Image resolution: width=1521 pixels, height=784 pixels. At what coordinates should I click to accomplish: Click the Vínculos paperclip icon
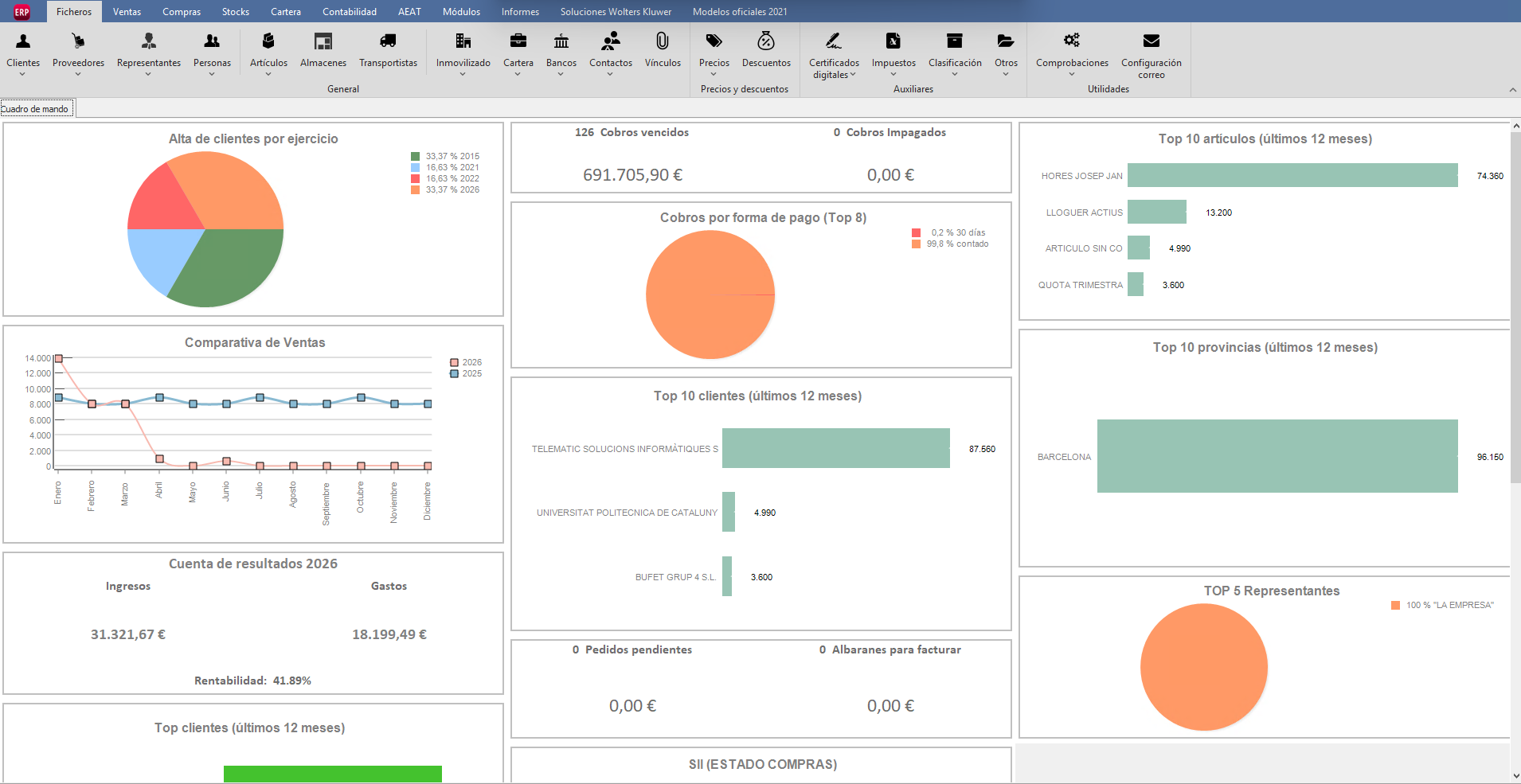663,41
